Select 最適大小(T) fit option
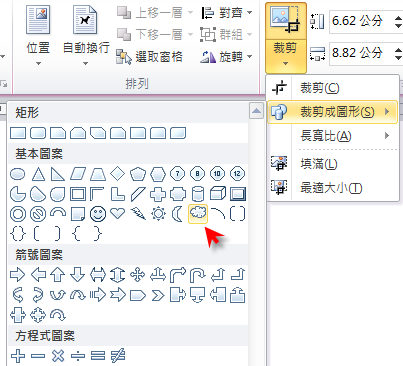The width and height of the screenshot is (403, 366). 333,188
